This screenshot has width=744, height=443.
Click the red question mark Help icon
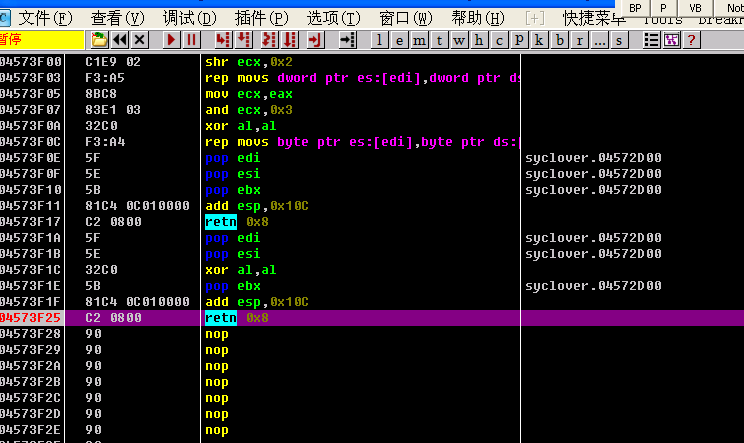691,39
